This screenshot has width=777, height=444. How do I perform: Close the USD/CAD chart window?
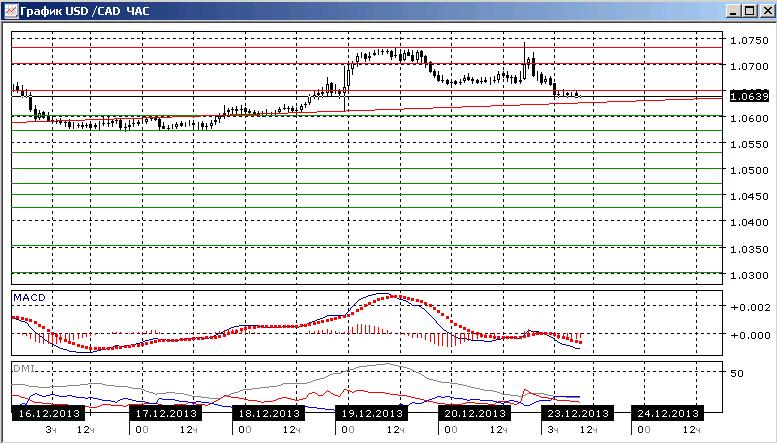coord(766,10)
